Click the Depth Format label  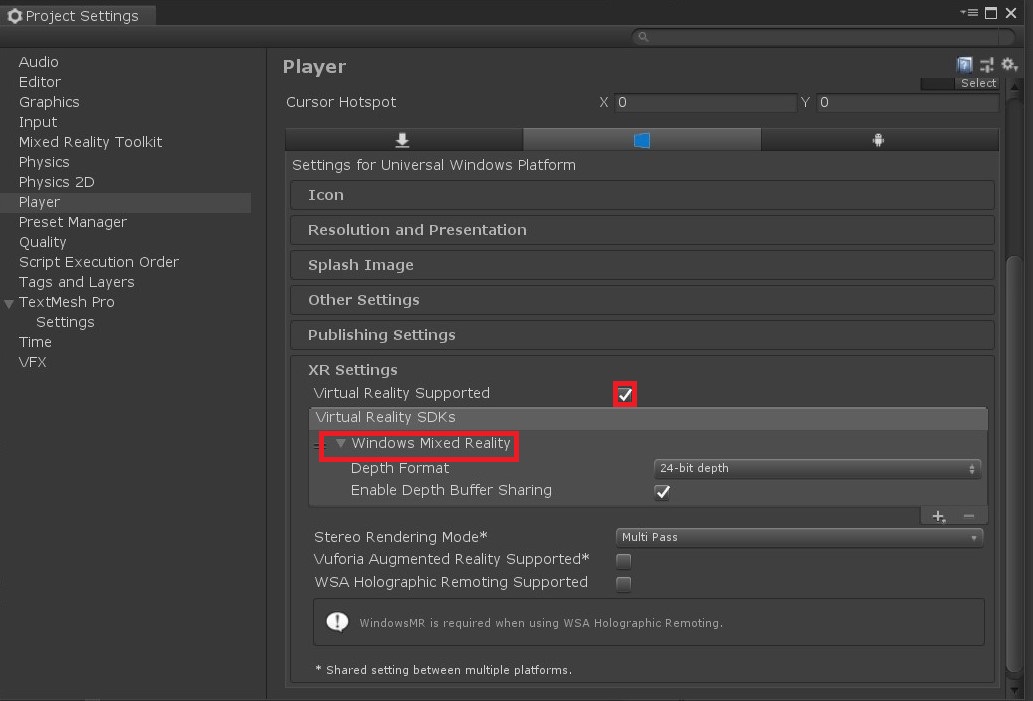(399, 468)
